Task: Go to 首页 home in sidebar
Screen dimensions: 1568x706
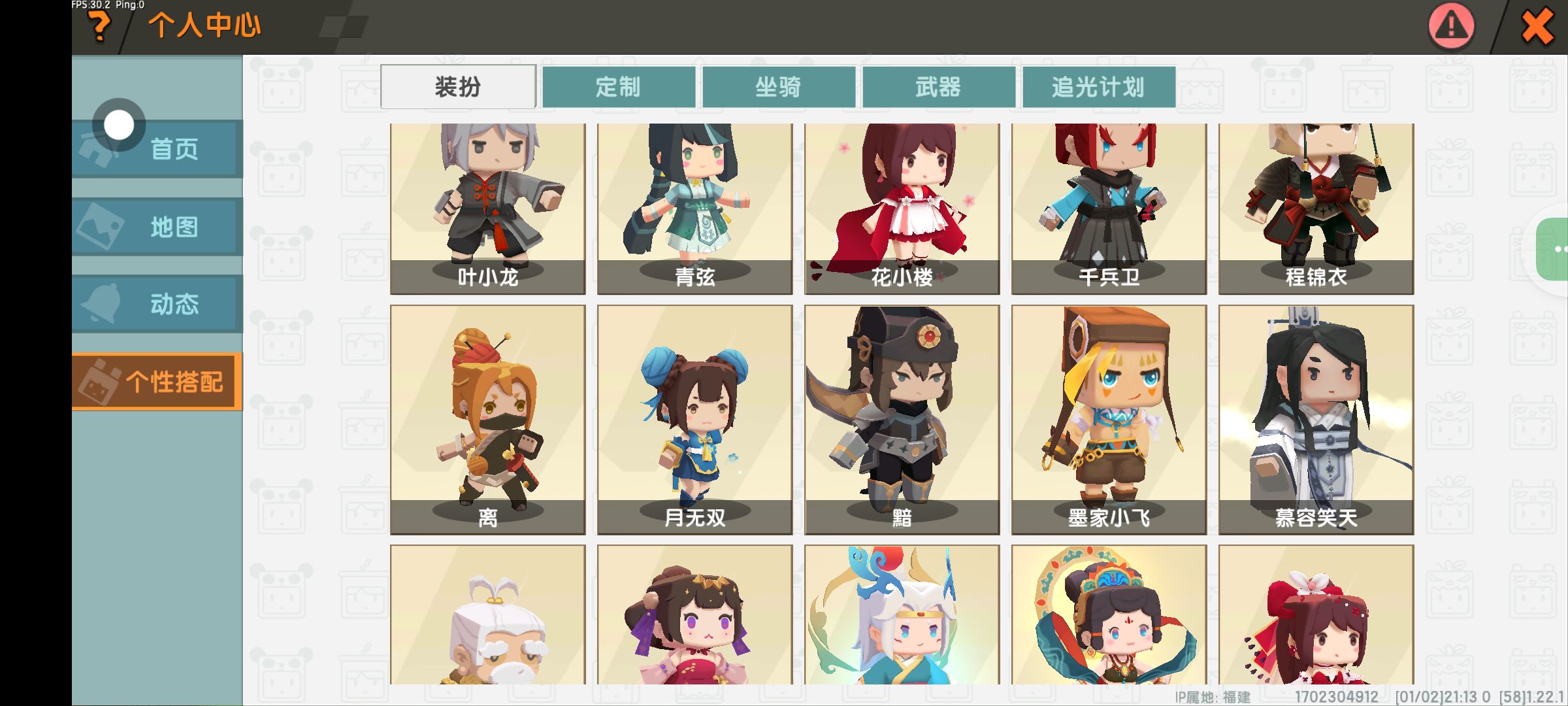Action: [x=157, y=149]
